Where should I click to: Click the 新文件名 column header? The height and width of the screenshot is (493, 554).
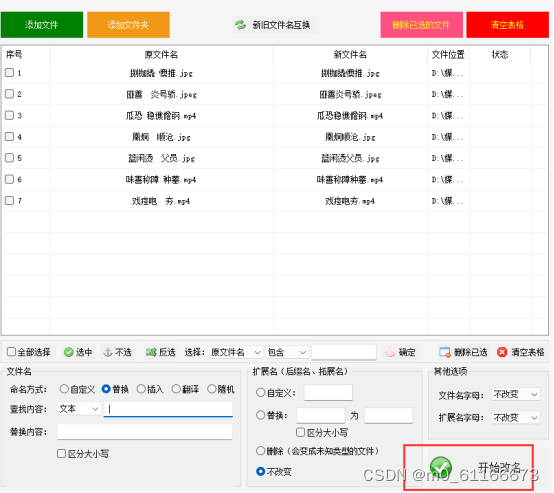tap(350, 54)
